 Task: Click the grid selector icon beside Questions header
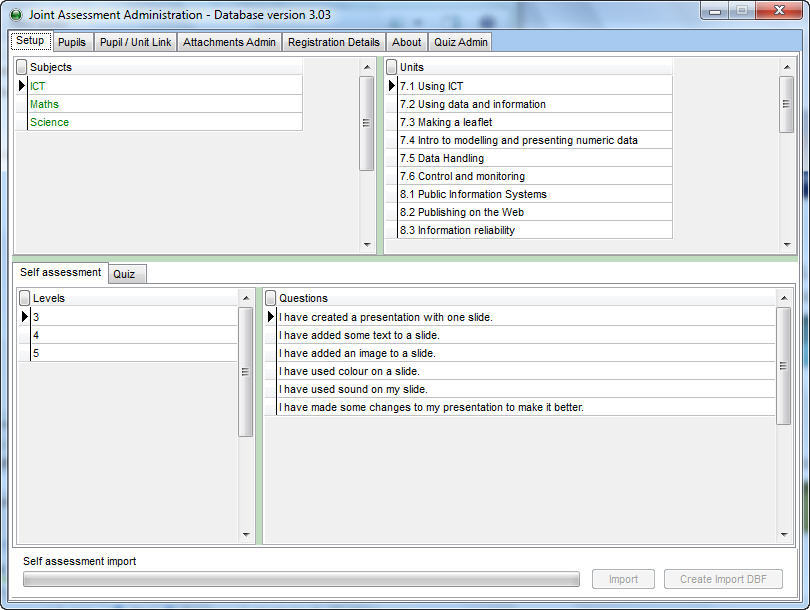268,297
